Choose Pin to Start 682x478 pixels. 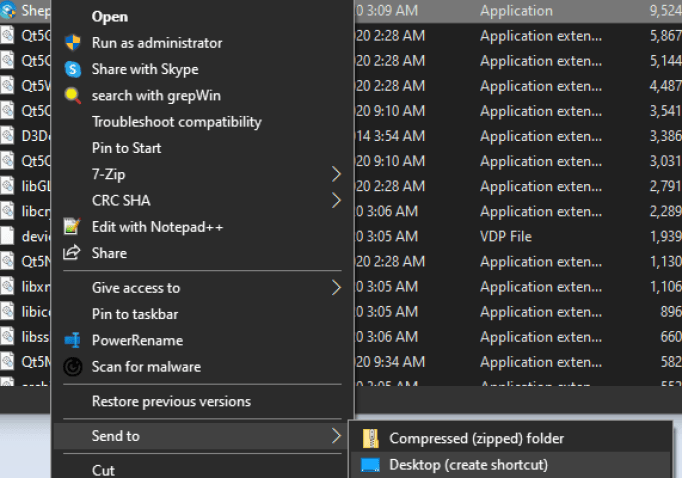pyautogui.click(x=126, y=148)
